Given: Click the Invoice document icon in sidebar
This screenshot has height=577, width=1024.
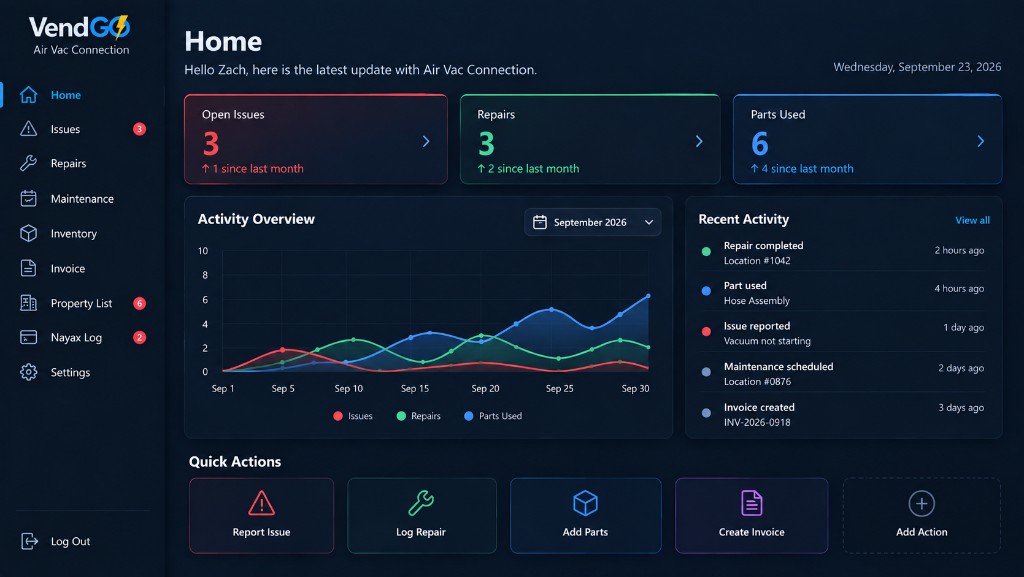Looking at the screenshot, I should 28,268.
